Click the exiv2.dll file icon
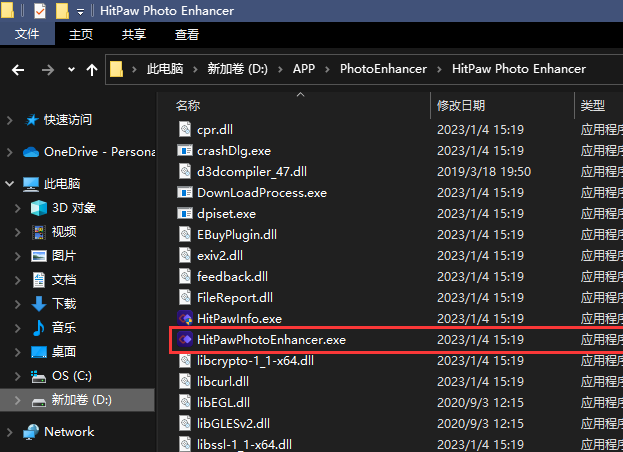 tap(185, 255)
